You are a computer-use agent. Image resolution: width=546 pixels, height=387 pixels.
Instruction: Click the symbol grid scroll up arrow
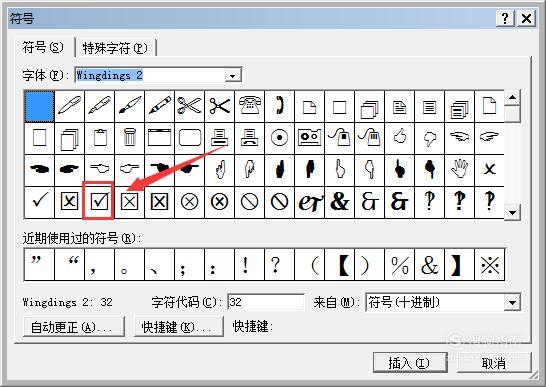pyautogui.click(x=512, y=98)
